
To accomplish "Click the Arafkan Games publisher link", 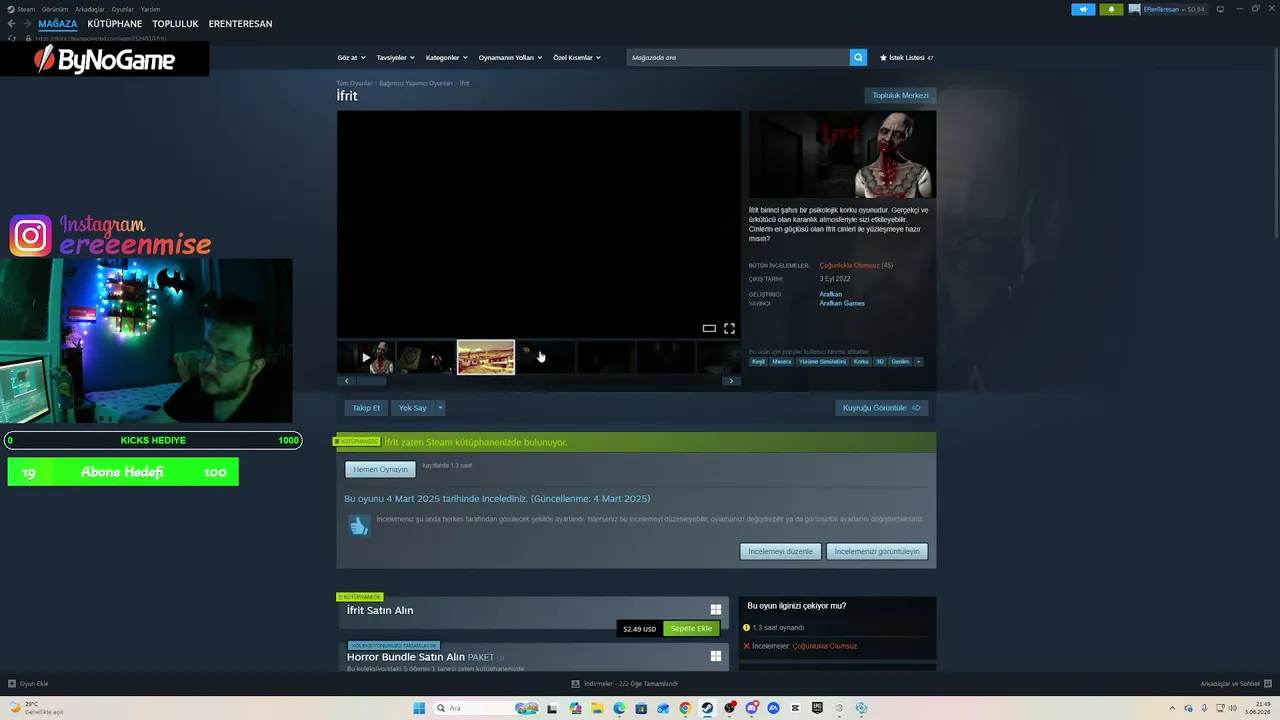I will pos(842,303).
